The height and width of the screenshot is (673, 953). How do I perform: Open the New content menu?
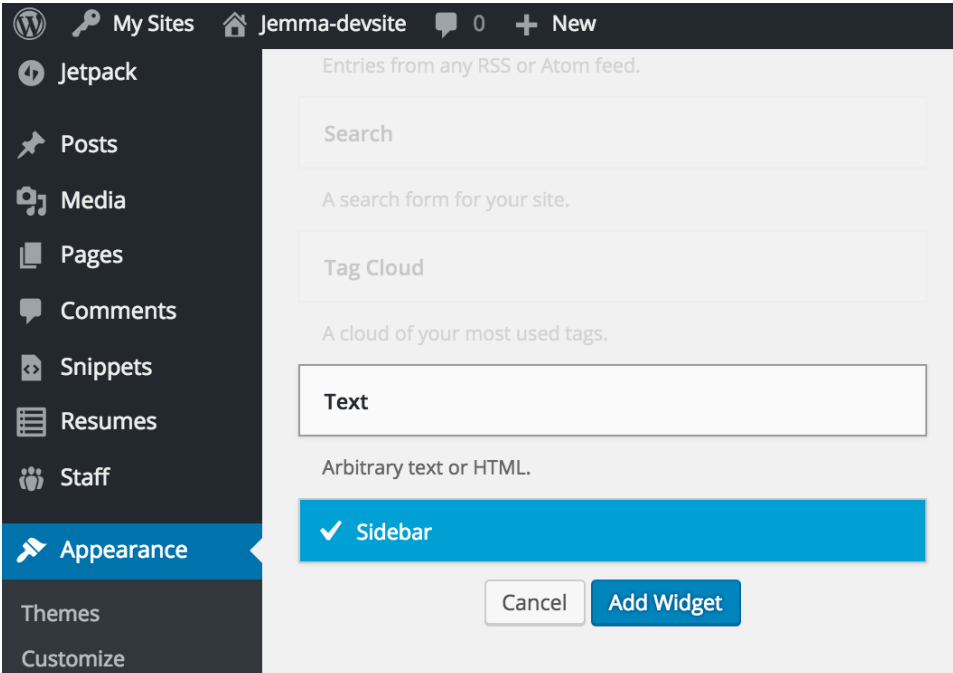coord(555,24)
